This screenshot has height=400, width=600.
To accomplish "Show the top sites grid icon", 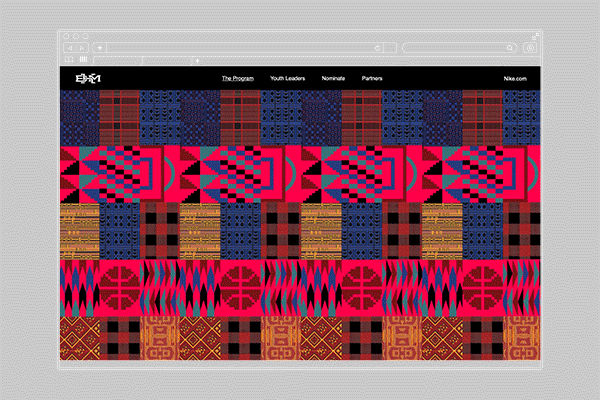I will (83, 59).
